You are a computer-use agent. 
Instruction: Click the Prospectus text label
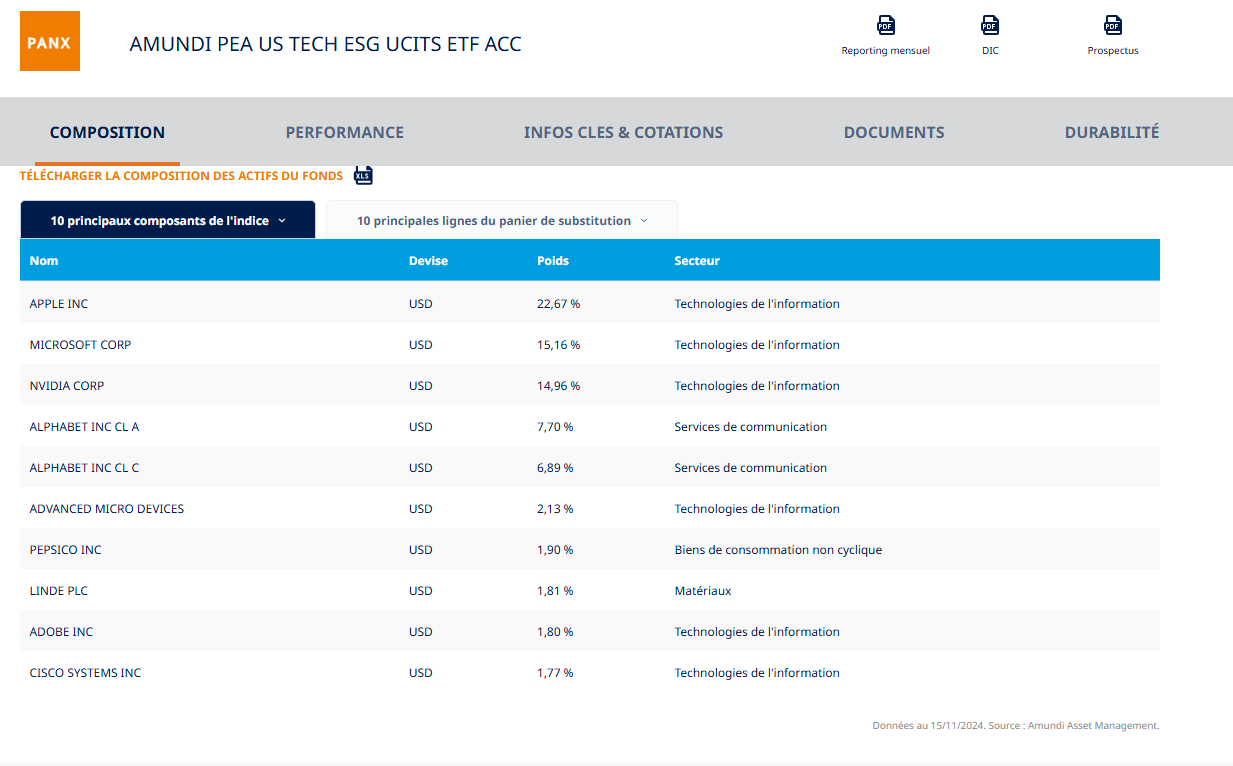point(1113,51)
